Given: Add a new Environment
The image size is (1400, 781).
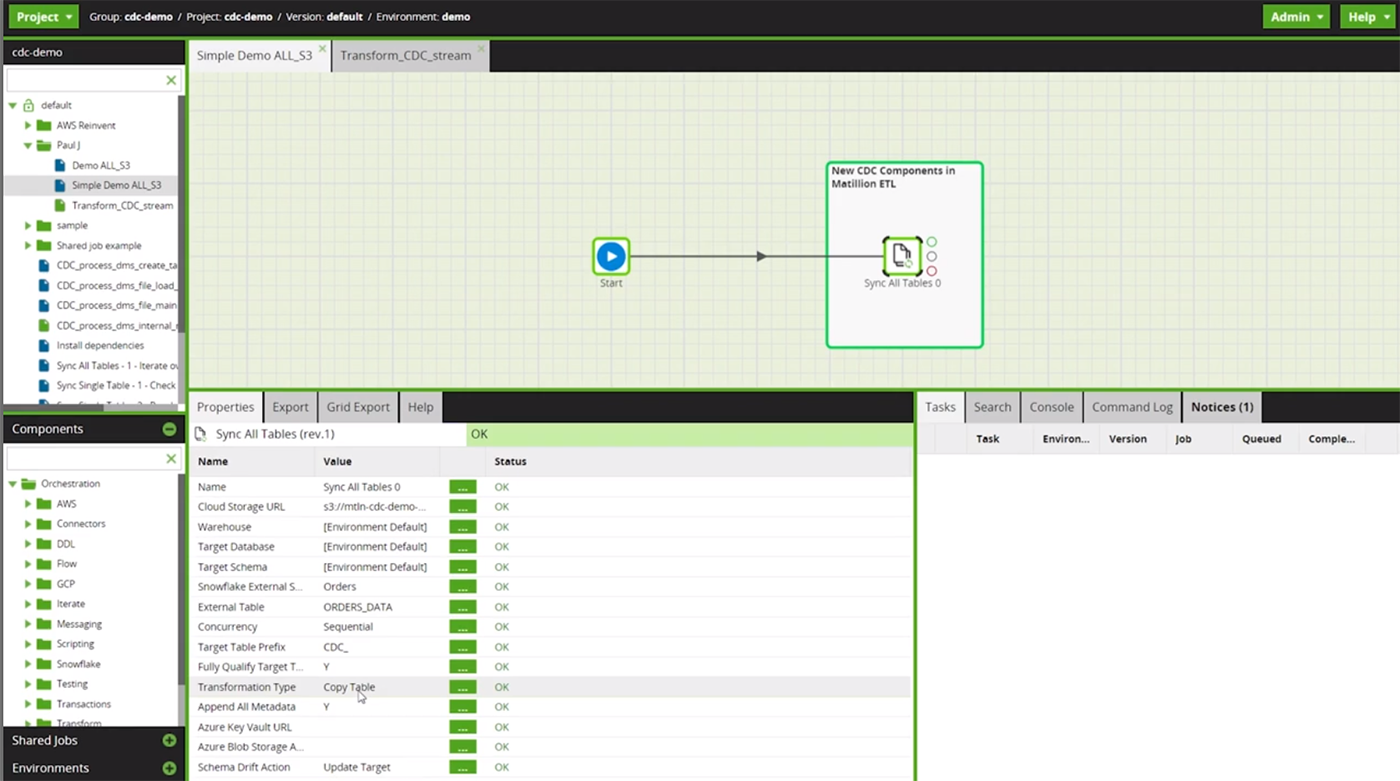Looking at the screenshot, I should 169,768.
